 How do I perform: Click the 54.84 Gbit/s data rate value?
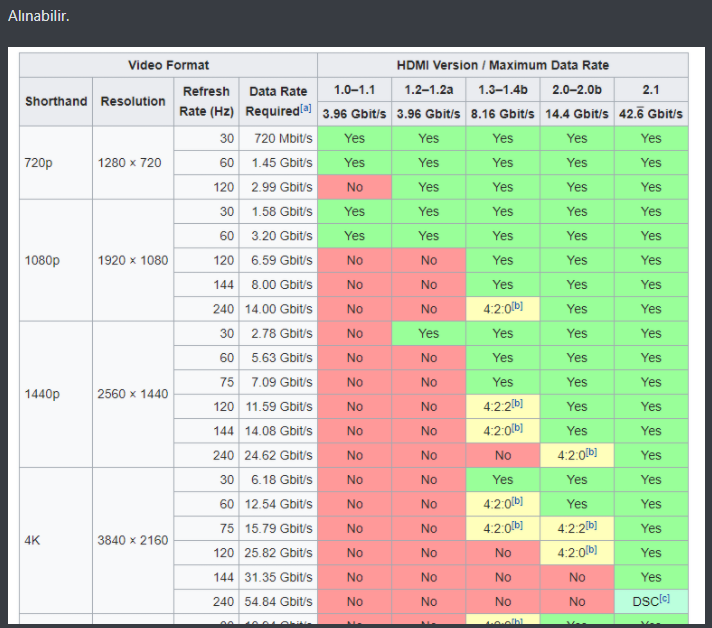pyautogui.click(x=279, y=602)
